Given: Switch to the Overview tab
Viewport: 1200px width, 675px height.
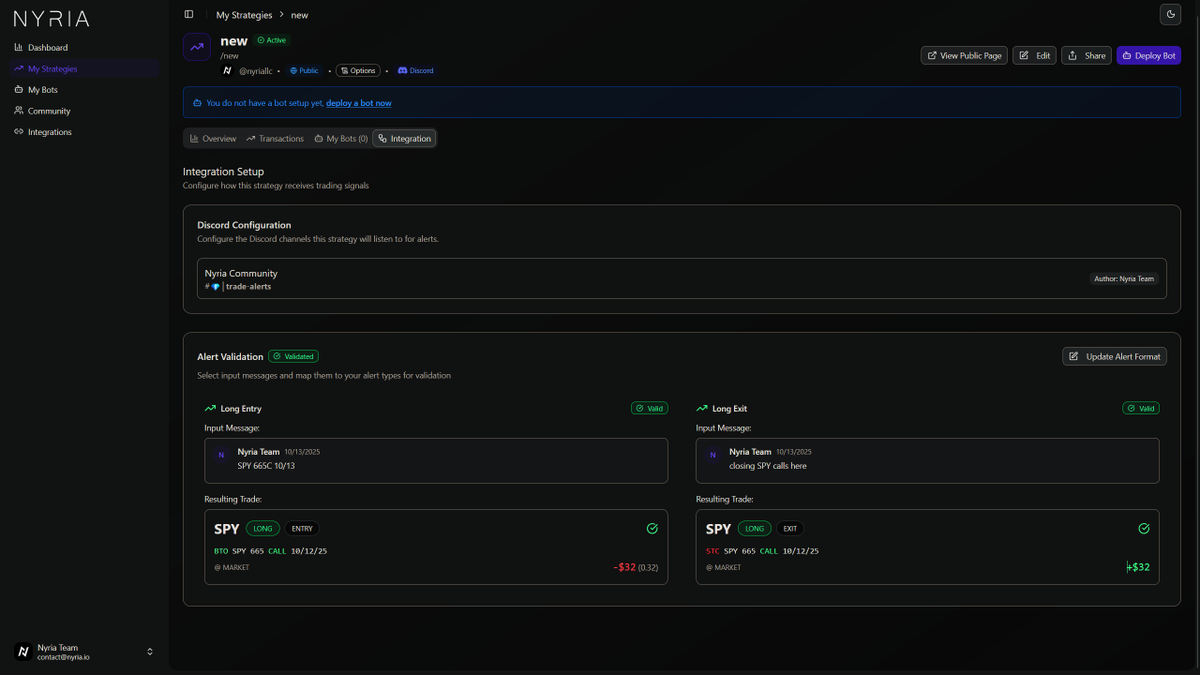Looking at the screenshot, I should (213, 139).
